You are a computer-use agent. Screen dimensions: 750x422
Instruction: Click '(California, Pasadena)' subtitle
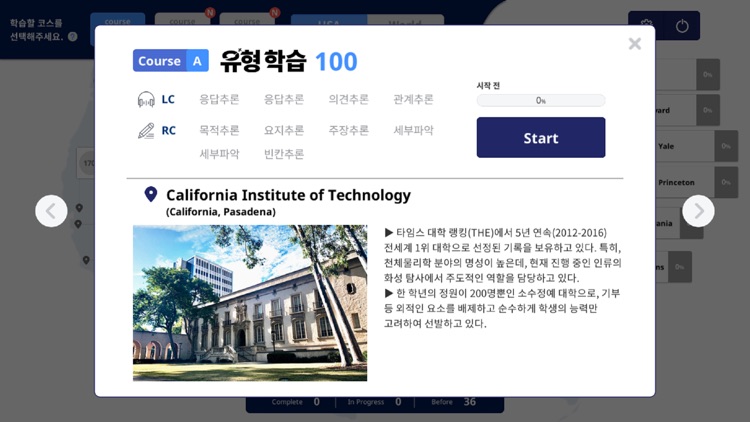[x=221, y=212]
